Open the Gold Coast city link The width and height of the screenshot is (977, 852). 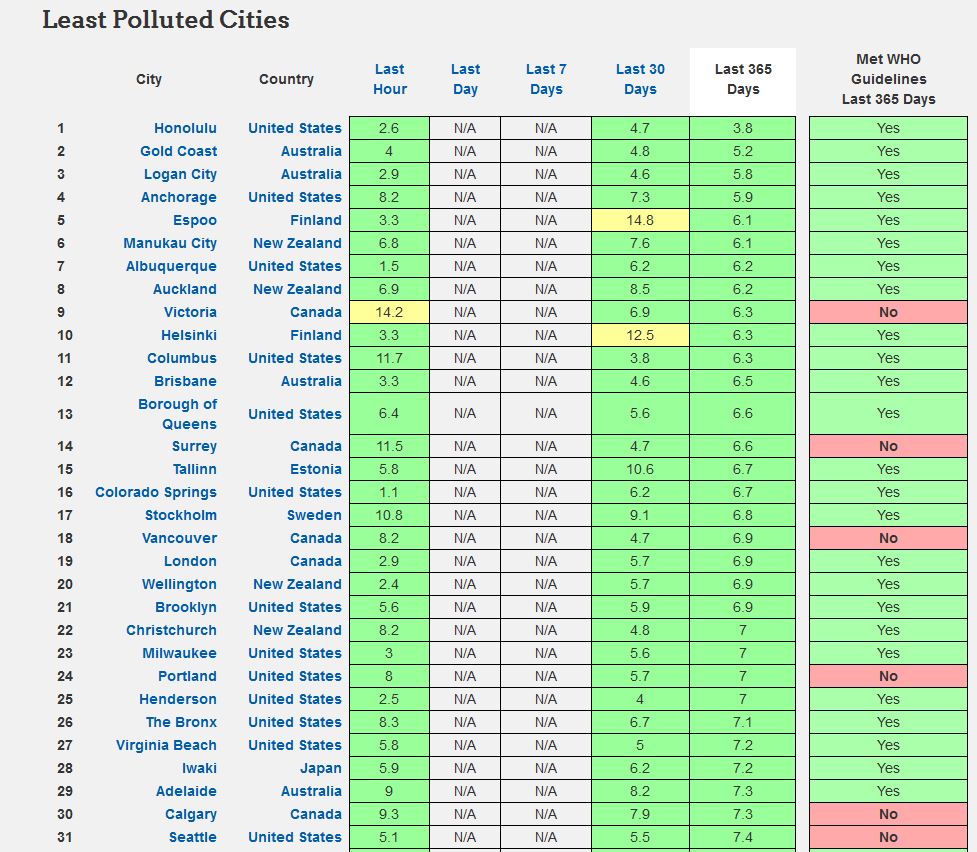pos(178,151)
